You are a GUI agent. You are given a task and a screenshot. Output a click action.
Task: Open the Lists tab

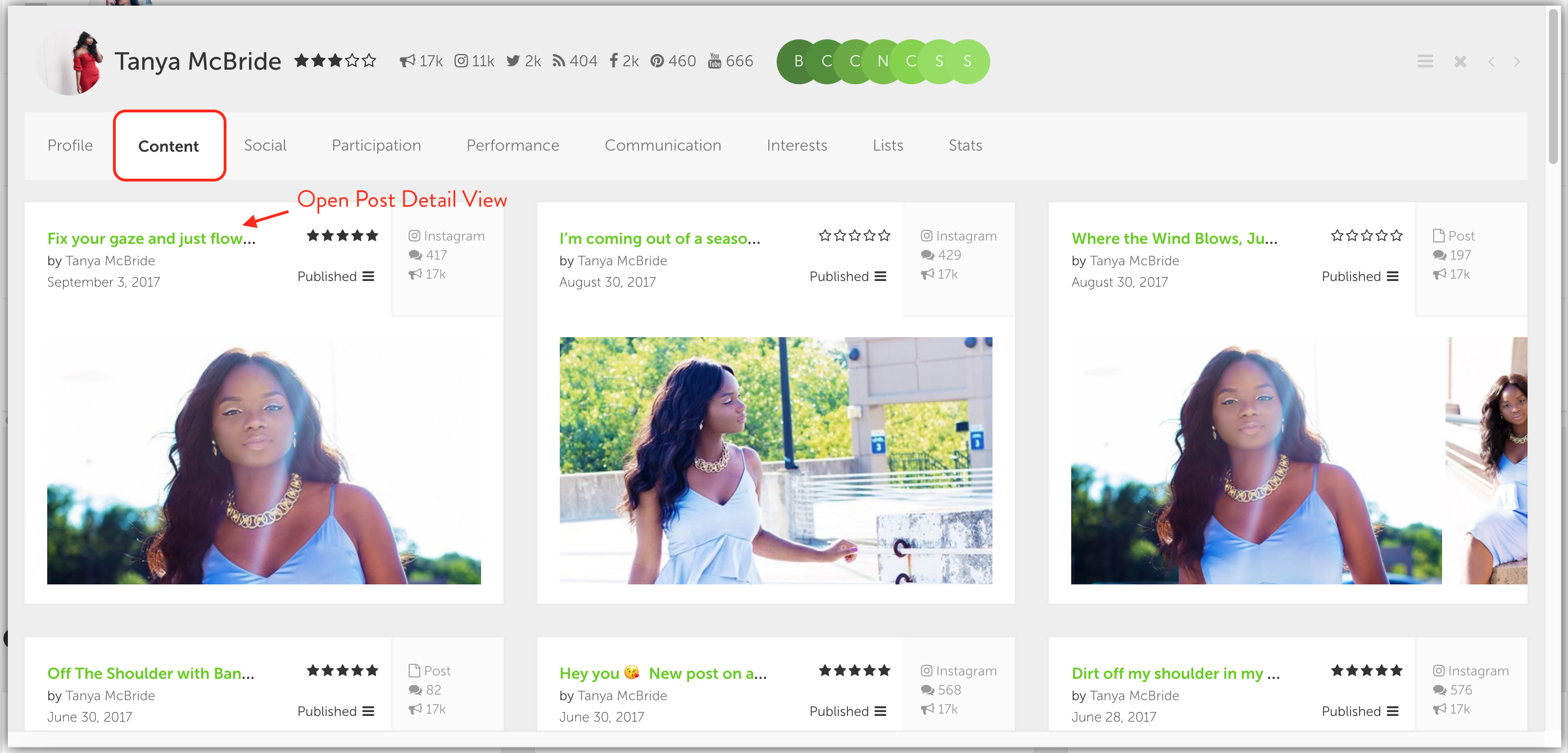coord(887,146)
